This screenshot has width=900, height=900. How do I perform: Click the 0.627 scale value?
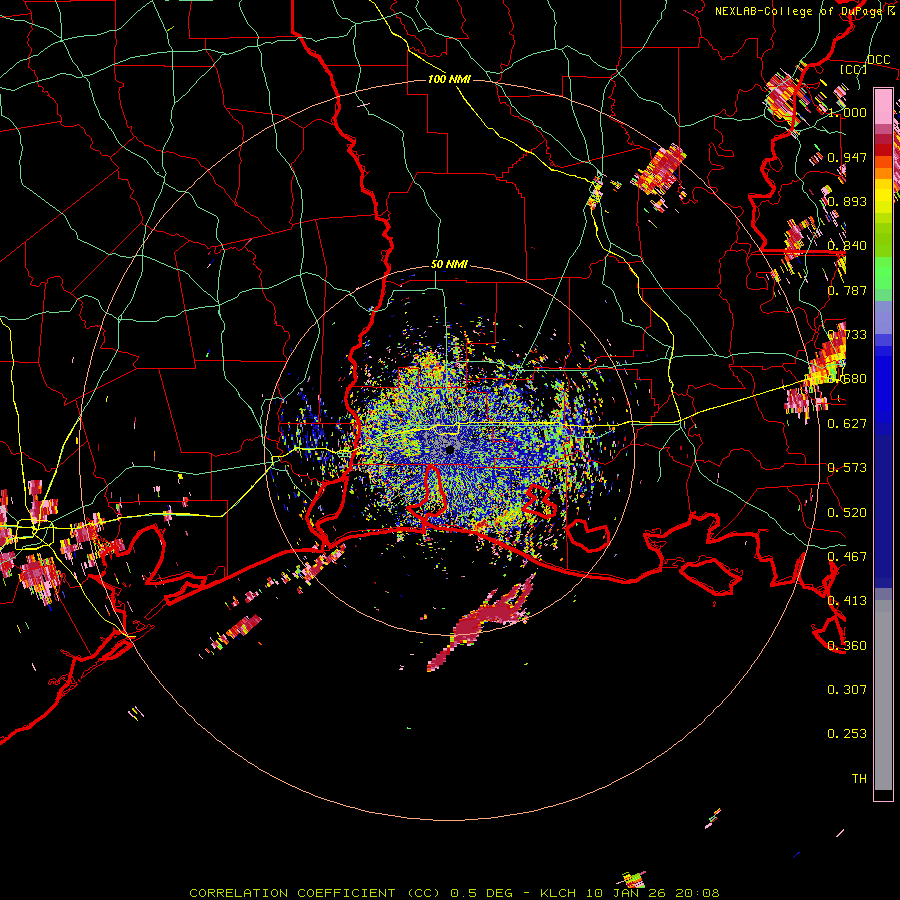[x=847, y=424]
